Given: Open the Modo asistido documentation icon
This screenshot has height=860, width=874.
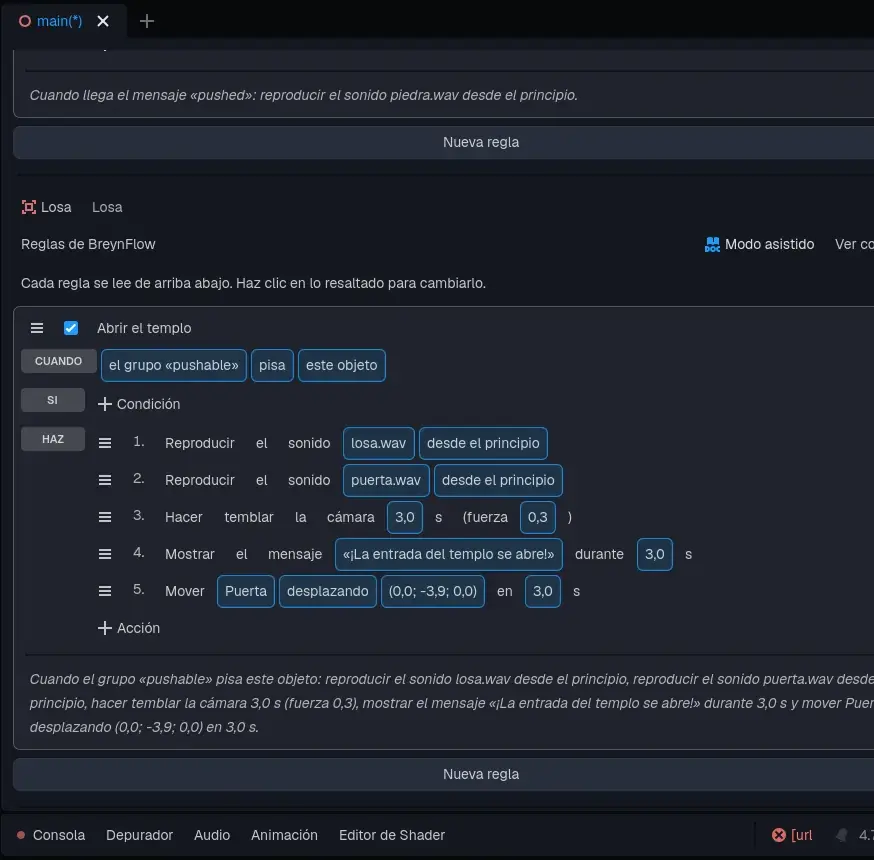Looking at the screenshot, I should (x=712, y=245).
